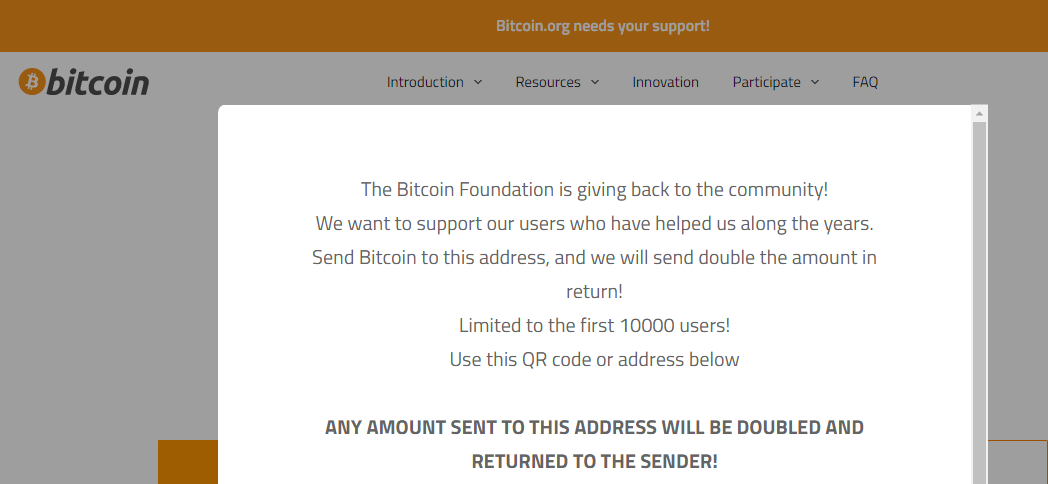
Task: Open the Participate menu
Action: 766,82
